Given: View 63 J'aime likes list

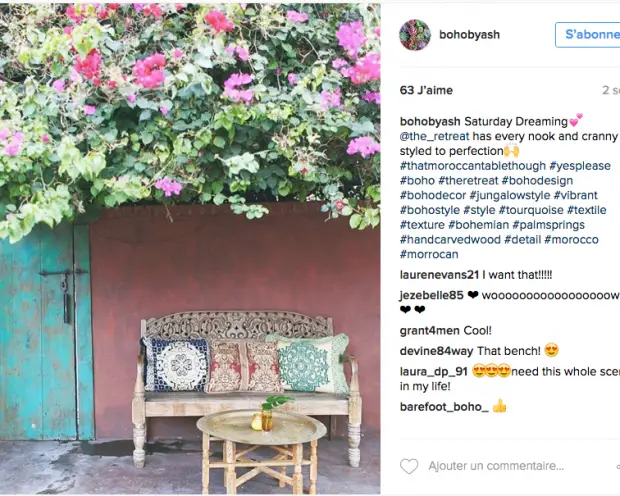Looking at the screenshot, I should click(x=426, y=90).
